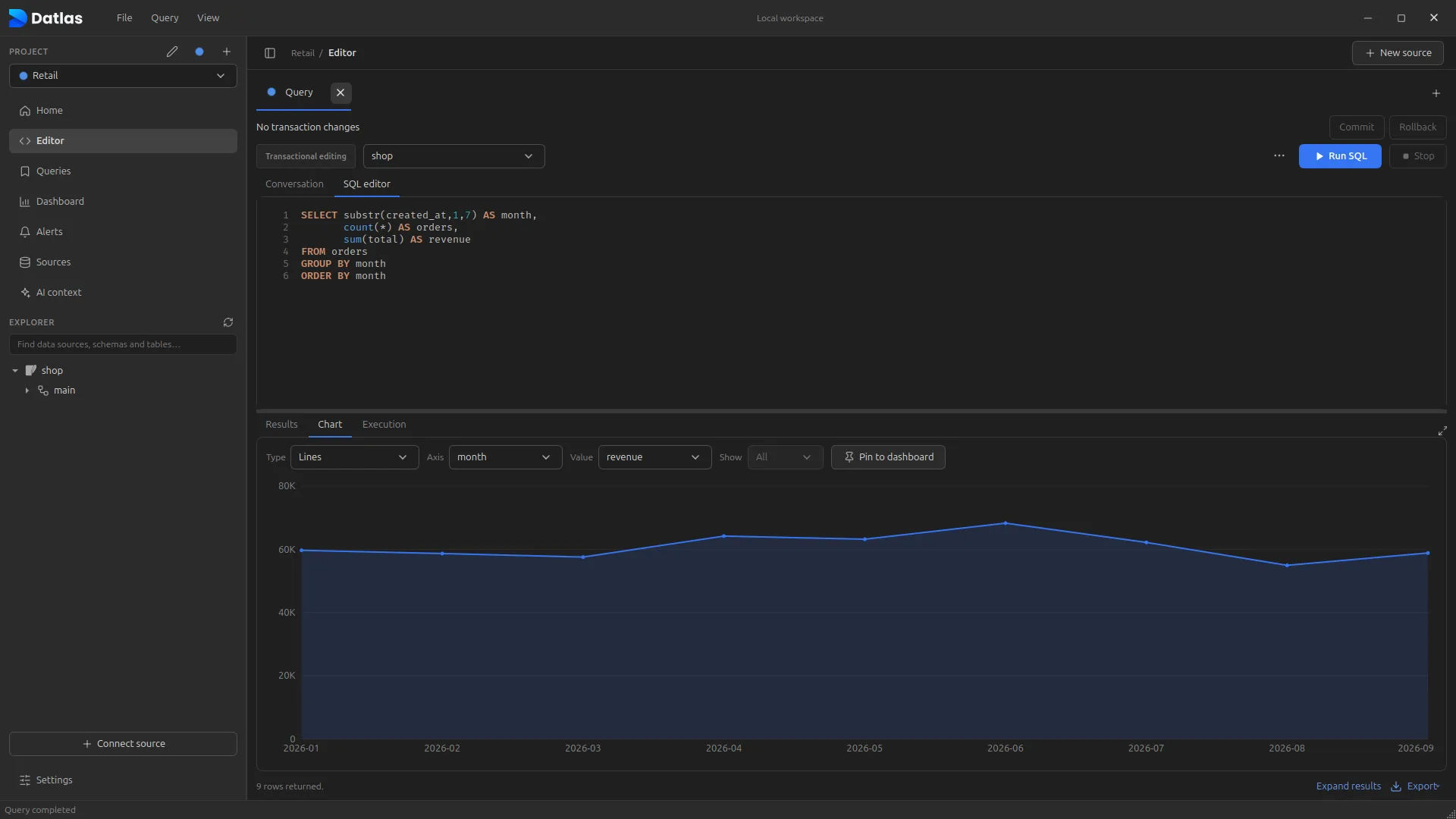Open the shop data source dropdown
This screenshot has height=819, width=1456.
(453, 156)
